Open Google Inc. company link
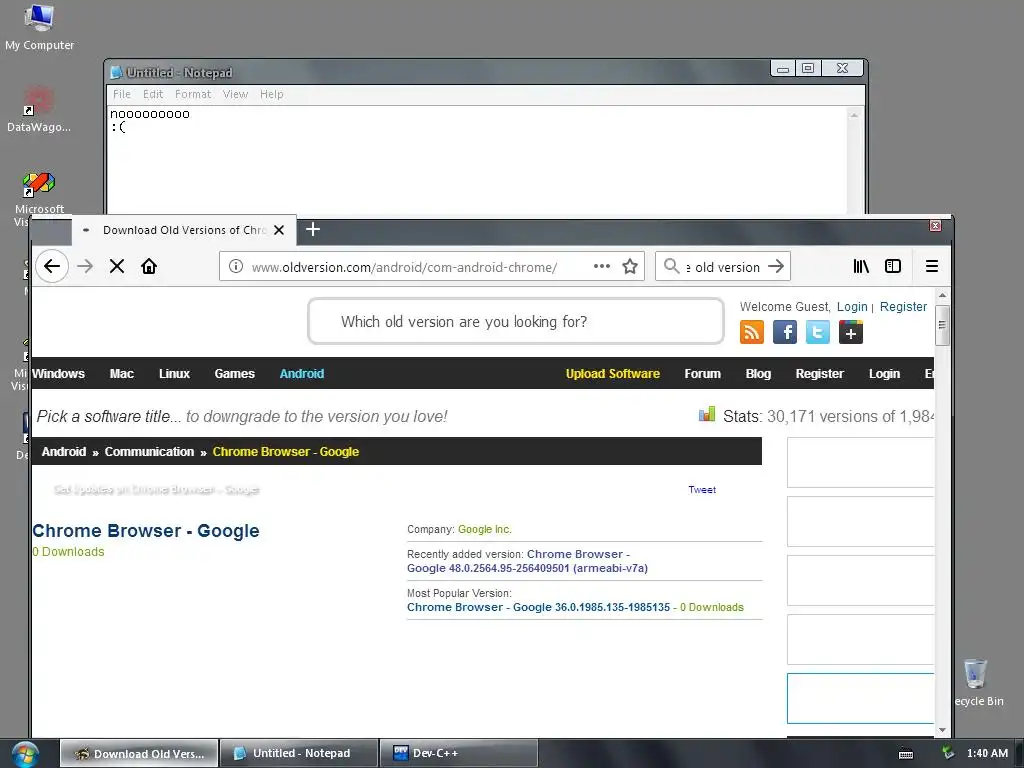 pos(485,530)
